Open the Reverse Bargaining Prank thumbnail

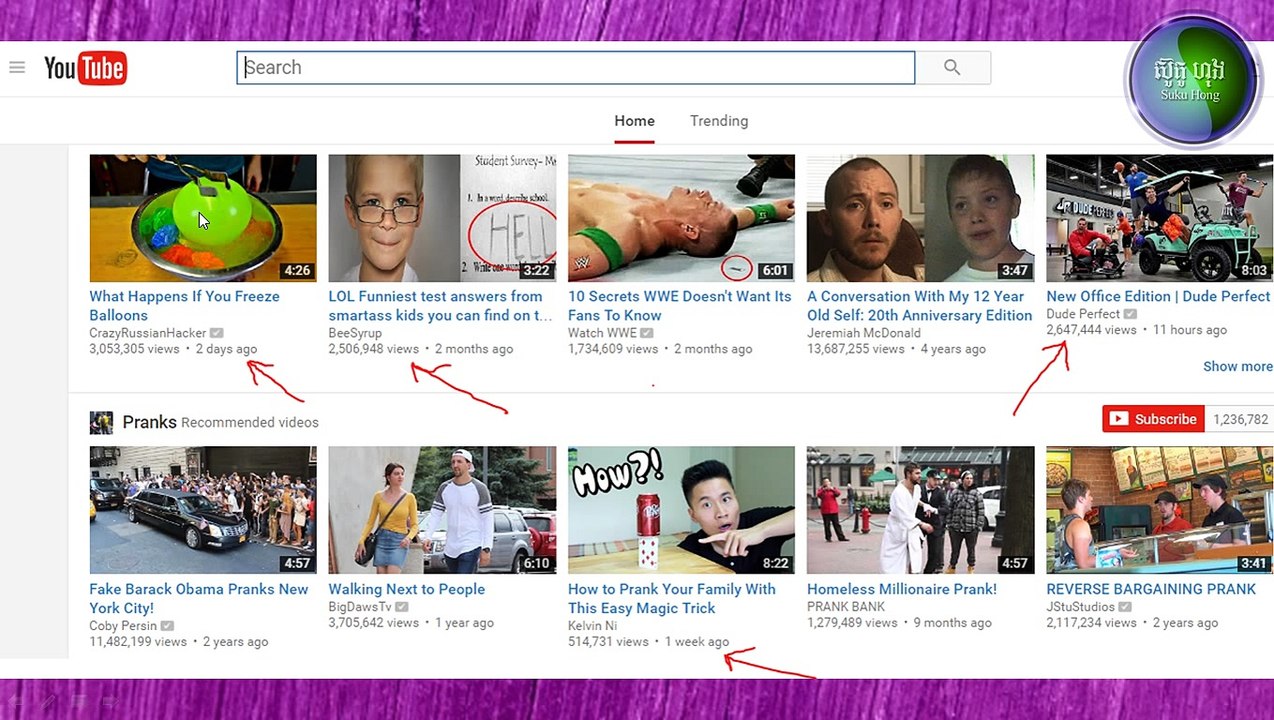tap(1159, 510)
